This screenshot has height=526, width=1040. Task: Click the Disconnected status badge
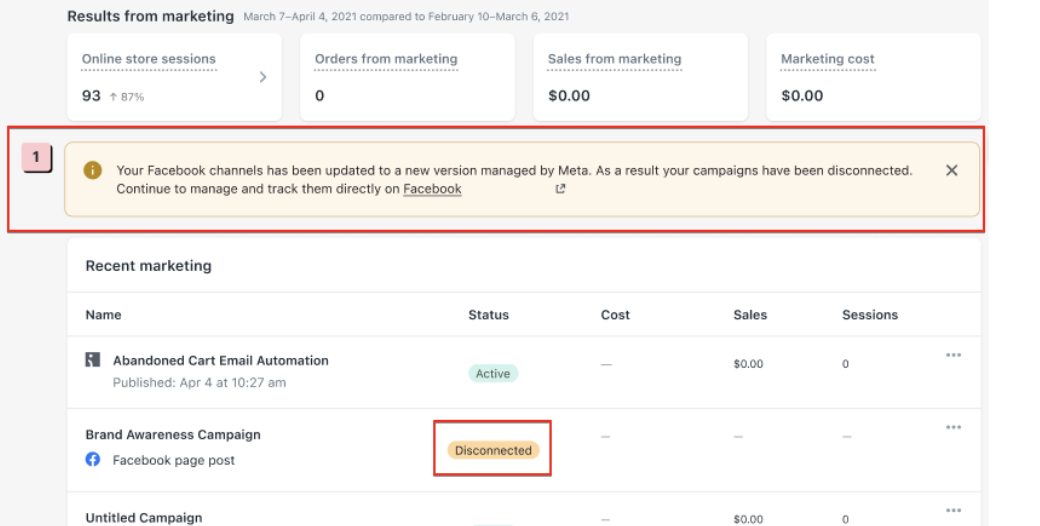493,451
